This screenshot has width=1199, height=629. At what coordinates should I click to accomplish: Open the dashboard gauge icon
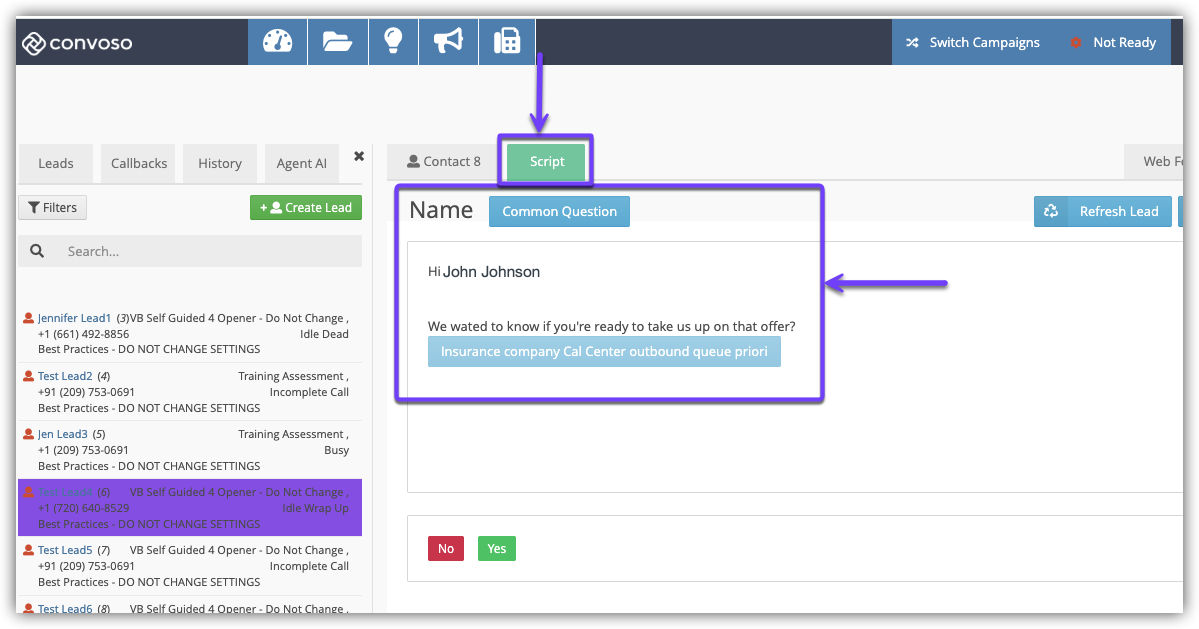[x=277, y=42]
